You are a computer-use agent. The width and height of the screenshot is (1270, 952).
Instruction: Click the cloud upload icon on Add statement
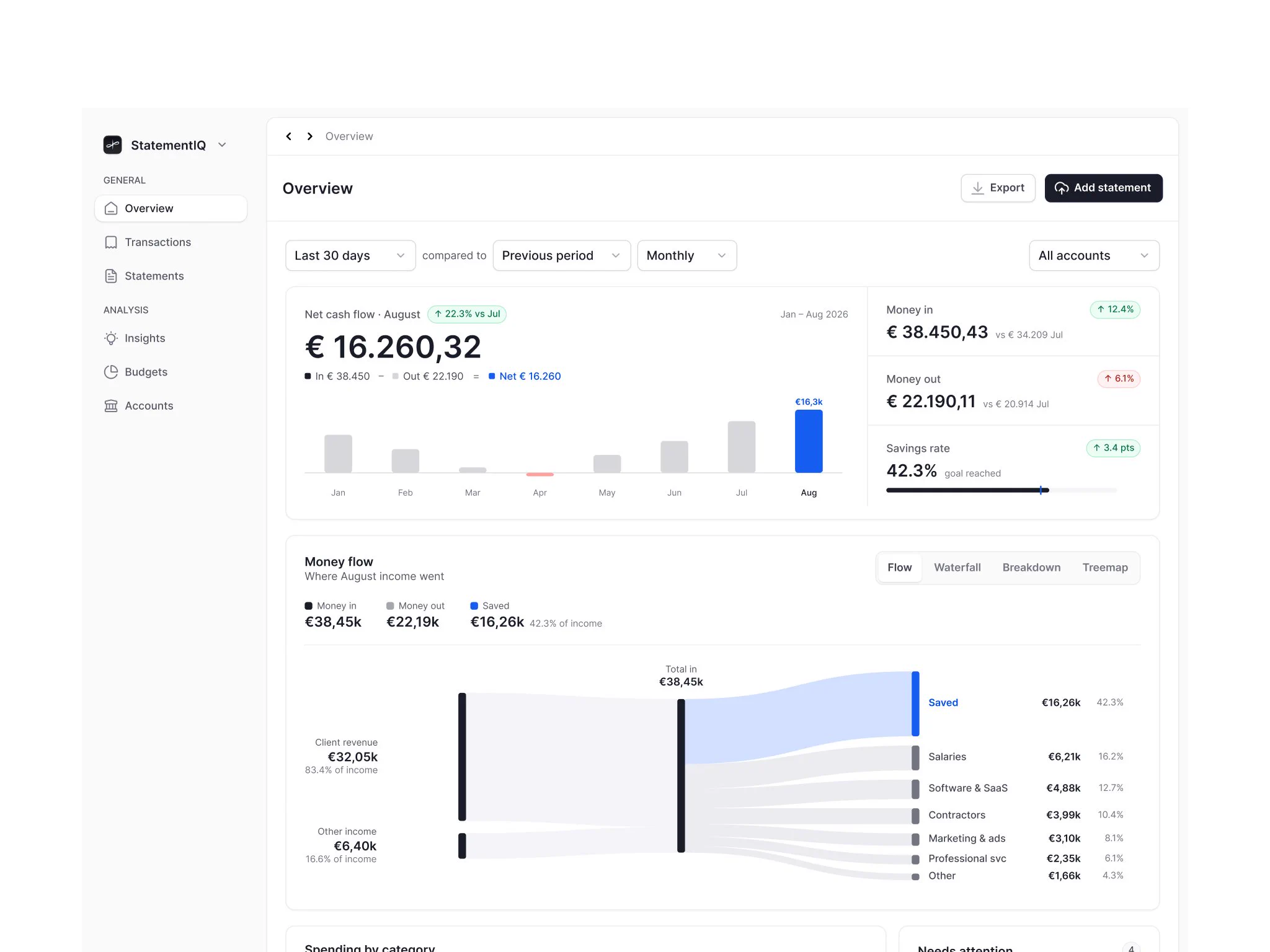(1062, 188)
